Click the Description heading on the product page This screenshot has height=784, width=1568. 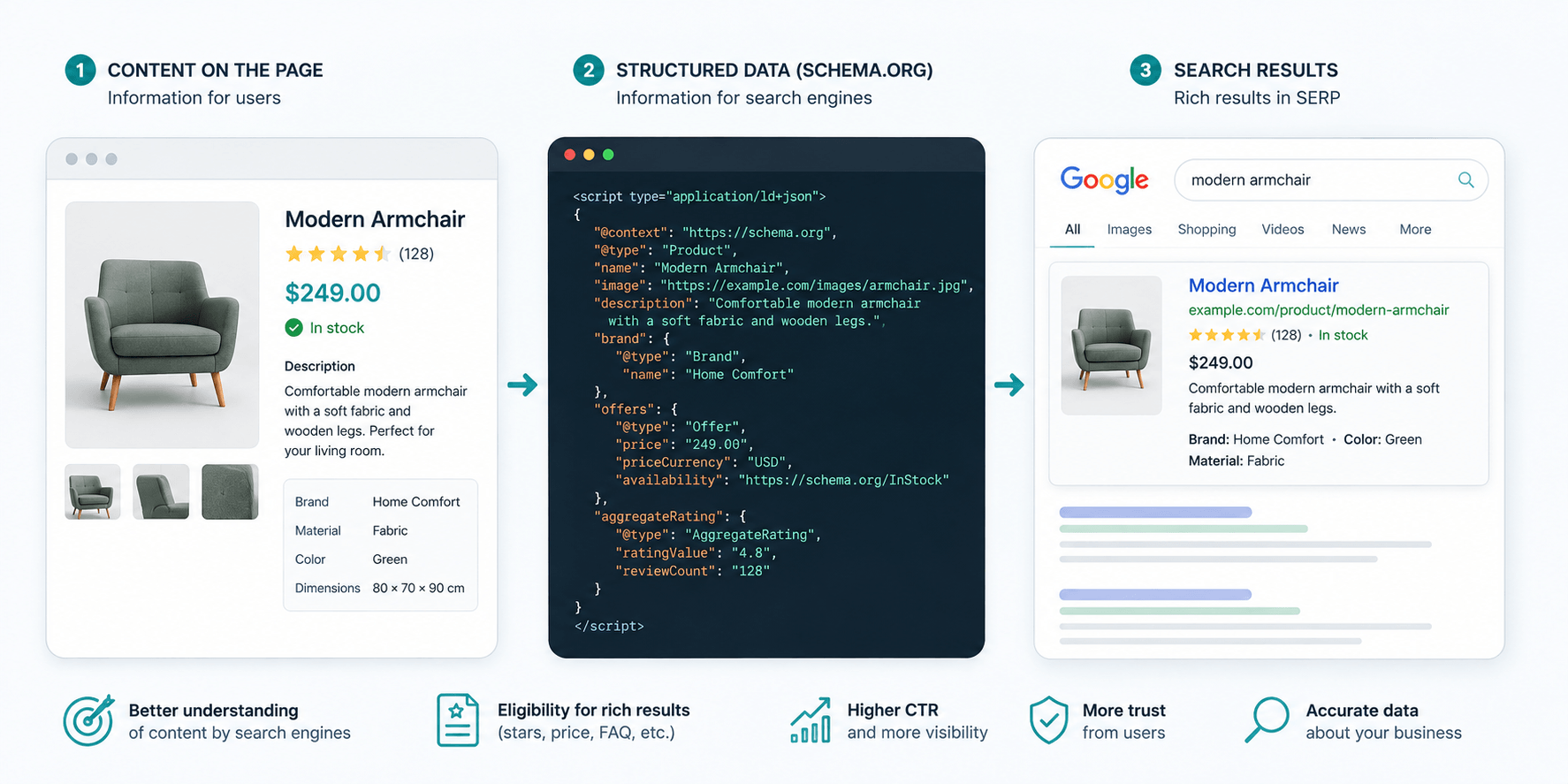[x=320, y=366]
